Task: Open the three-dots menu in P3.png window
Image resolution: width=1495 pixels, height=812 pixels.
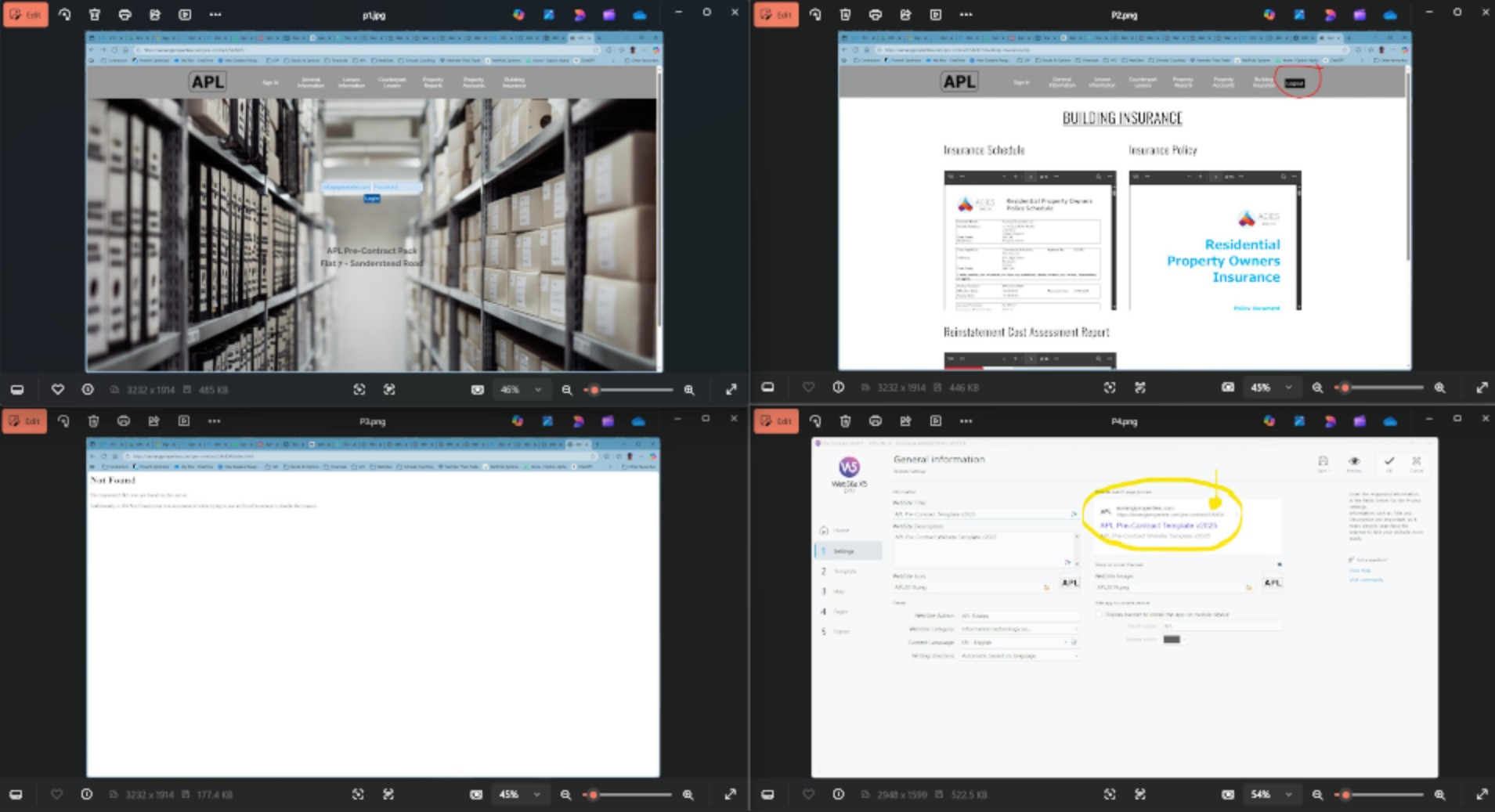Action: point(214,421)
